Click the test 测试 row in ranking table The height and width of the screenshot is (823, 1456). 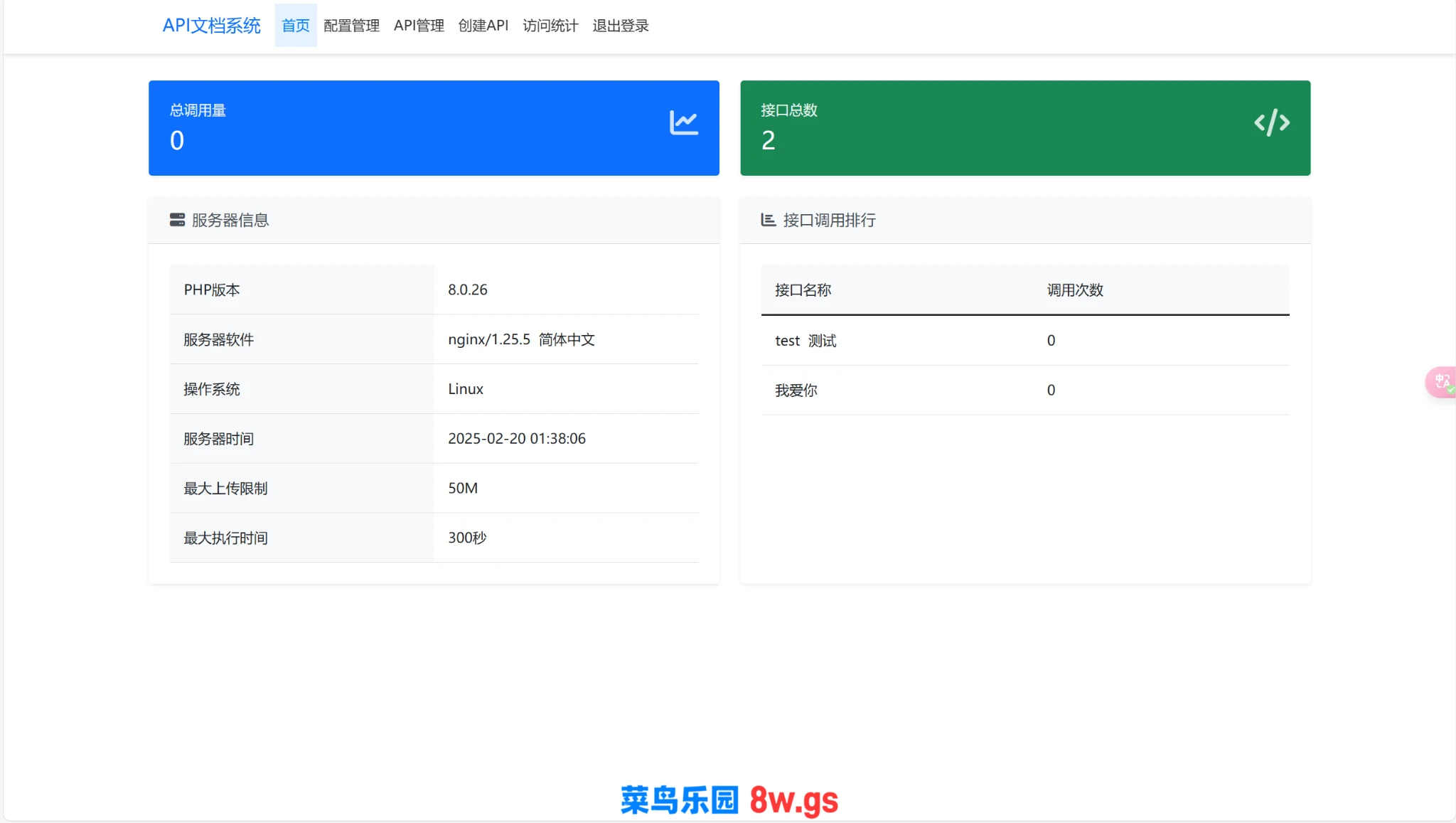pyautogui.click(x=805, y=341)
